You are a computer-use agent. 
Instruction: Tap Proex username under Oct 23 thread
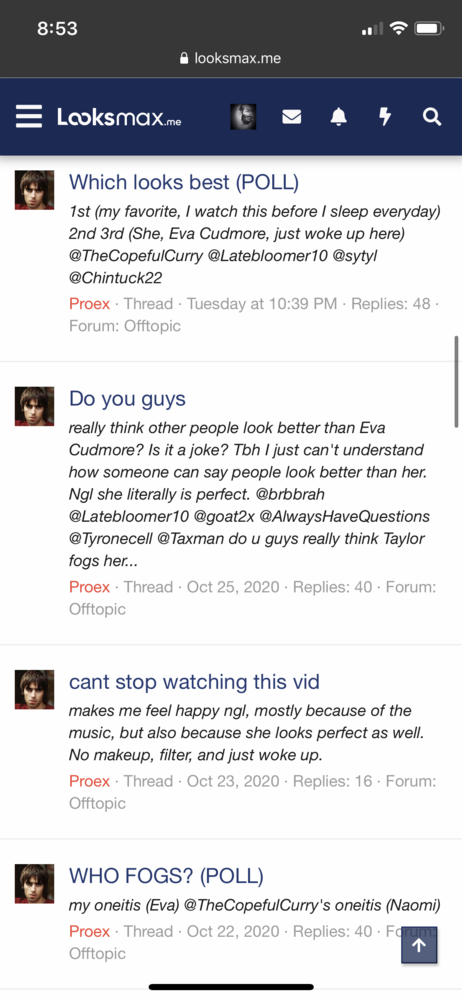[89, 781]
